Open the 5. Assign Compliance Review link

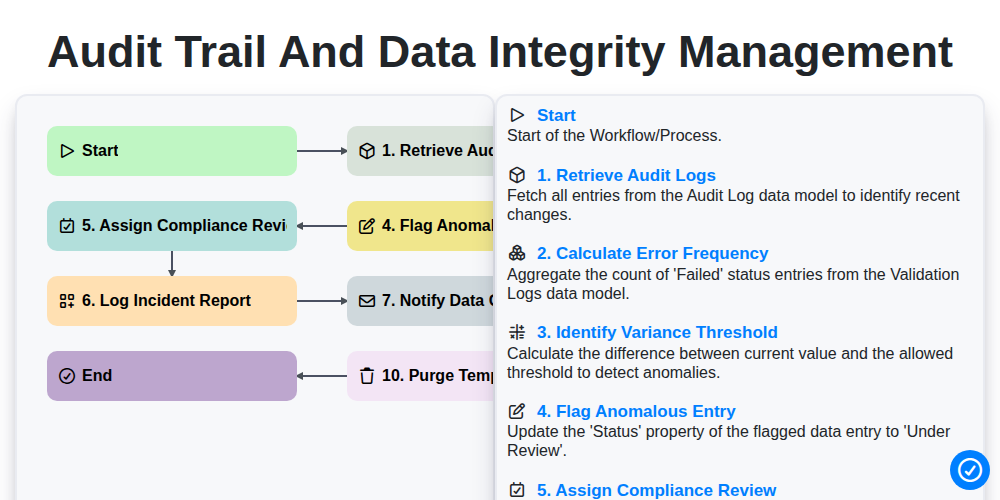656,490
